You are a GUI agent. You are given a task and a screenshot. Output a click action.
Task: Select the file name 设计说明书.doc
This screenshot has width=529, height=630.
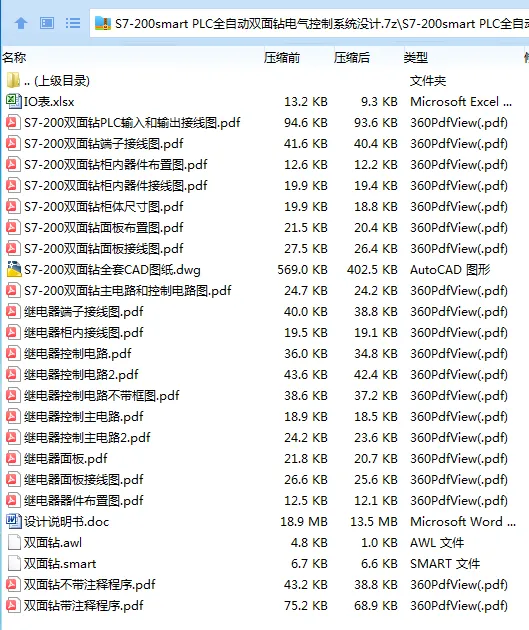point(66,522)
